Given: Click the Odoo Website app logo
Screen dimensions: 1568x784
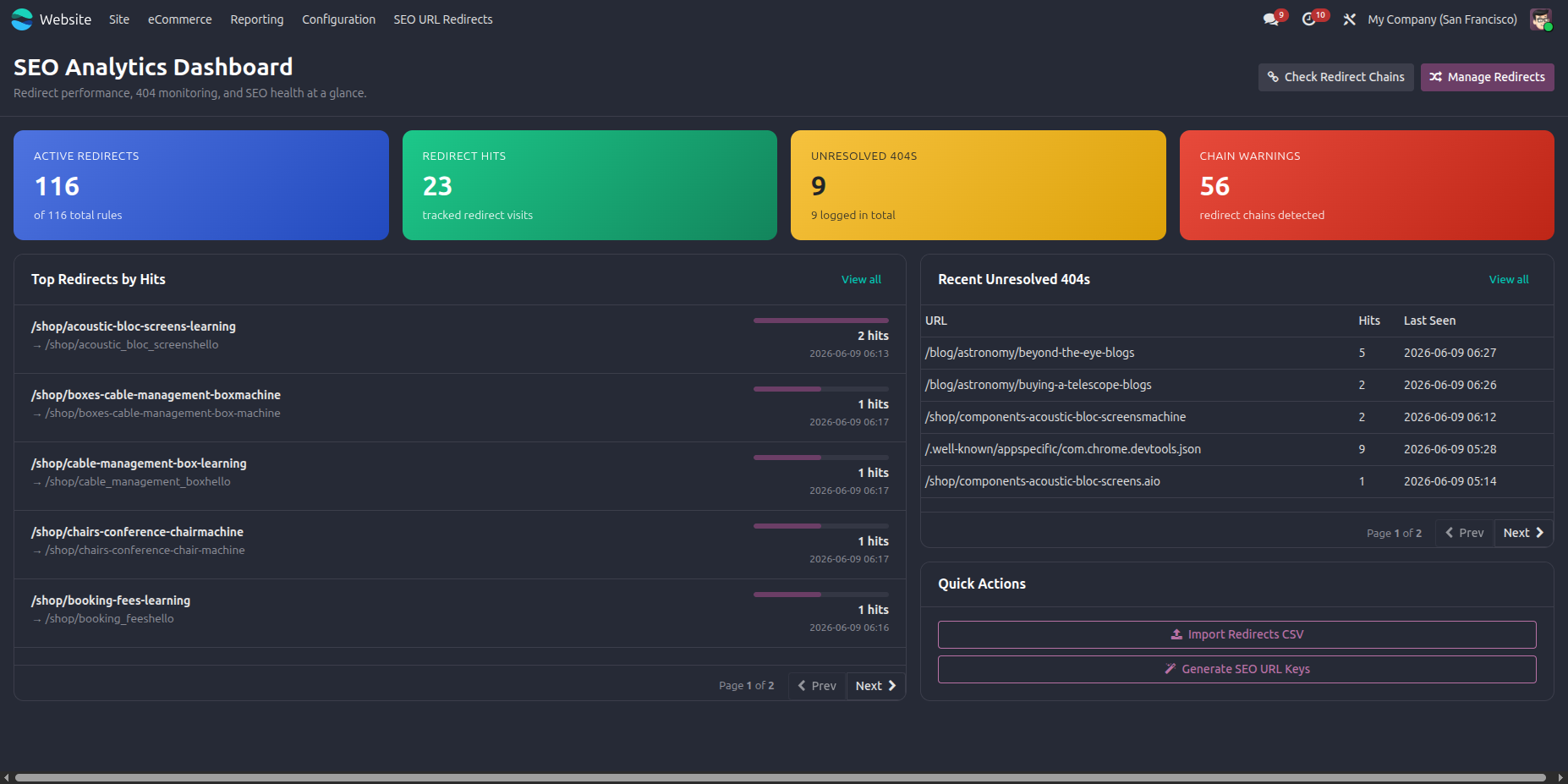Looking at the screenshot, I should [x=22, y=19].
